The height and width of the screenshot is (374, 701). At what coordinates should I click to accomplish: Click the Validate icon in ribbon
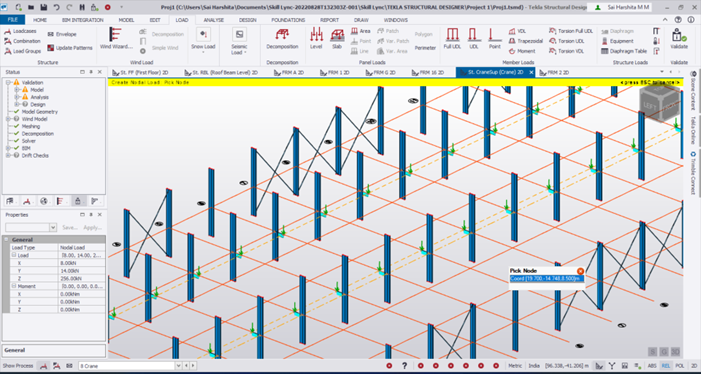tap(679, 38)
